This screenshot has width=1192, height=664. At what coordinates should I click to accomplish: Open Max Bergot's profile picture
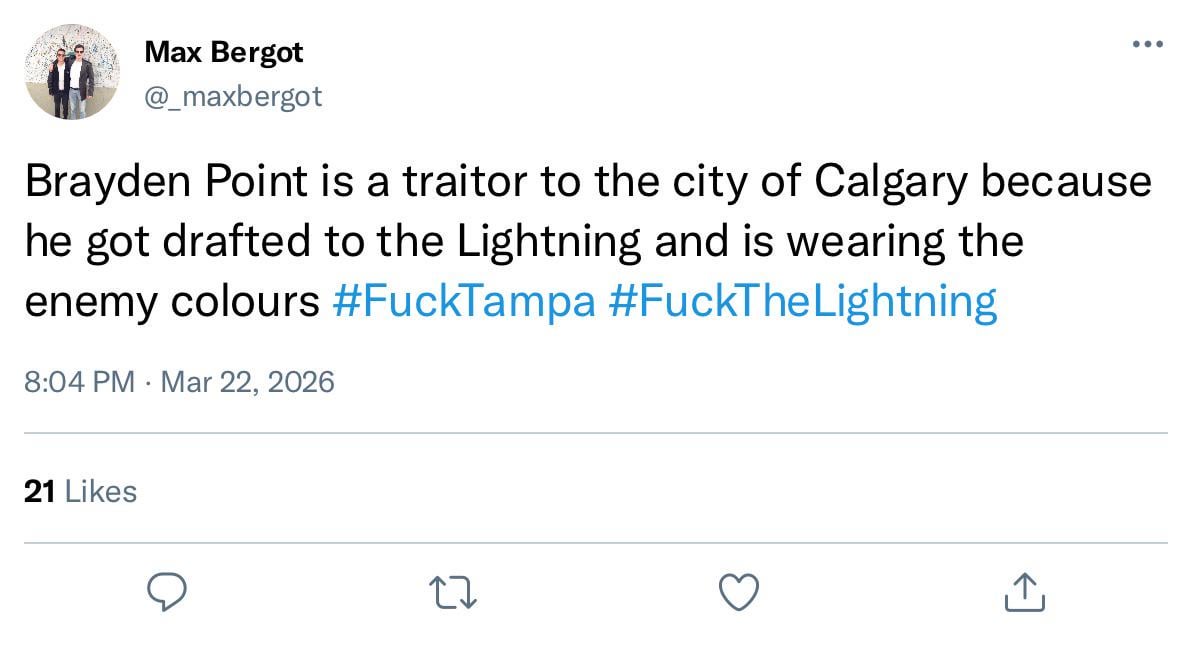(x=71, y=72)
